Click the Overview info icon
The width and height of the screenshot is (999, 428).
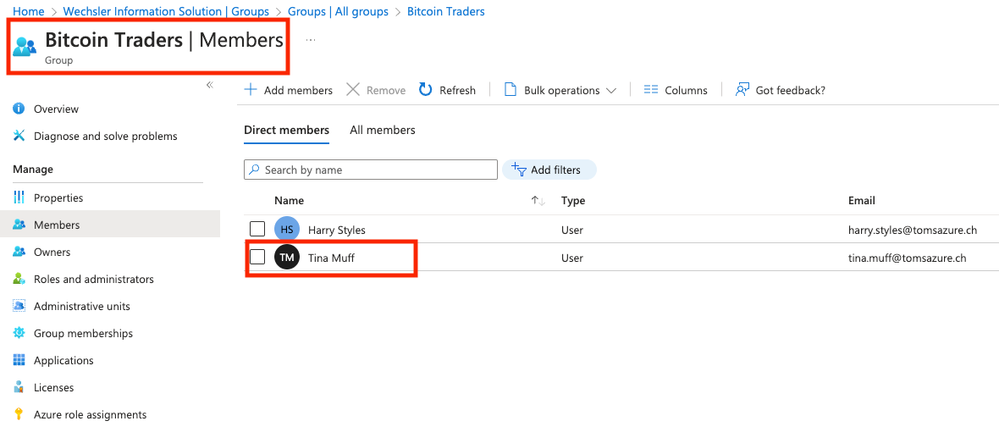tap(18, 109)
